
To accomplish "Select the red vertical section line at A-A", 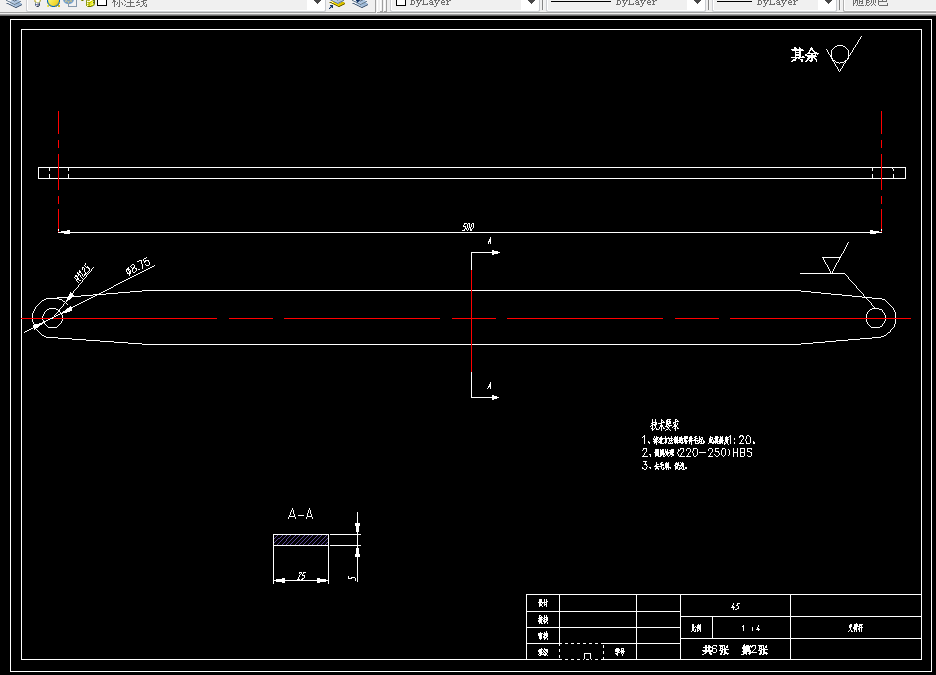I will tap(472, 320).
